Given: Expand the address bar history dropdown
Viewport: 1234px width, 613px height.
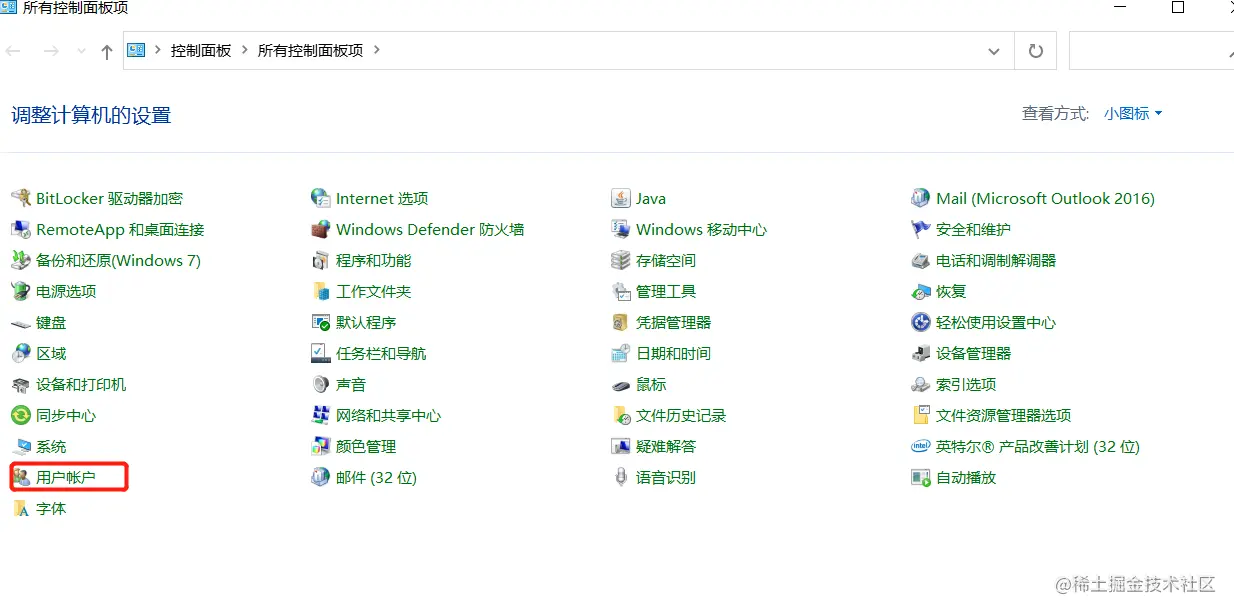Looking at the screenshot, I should [x=994, y=50].
